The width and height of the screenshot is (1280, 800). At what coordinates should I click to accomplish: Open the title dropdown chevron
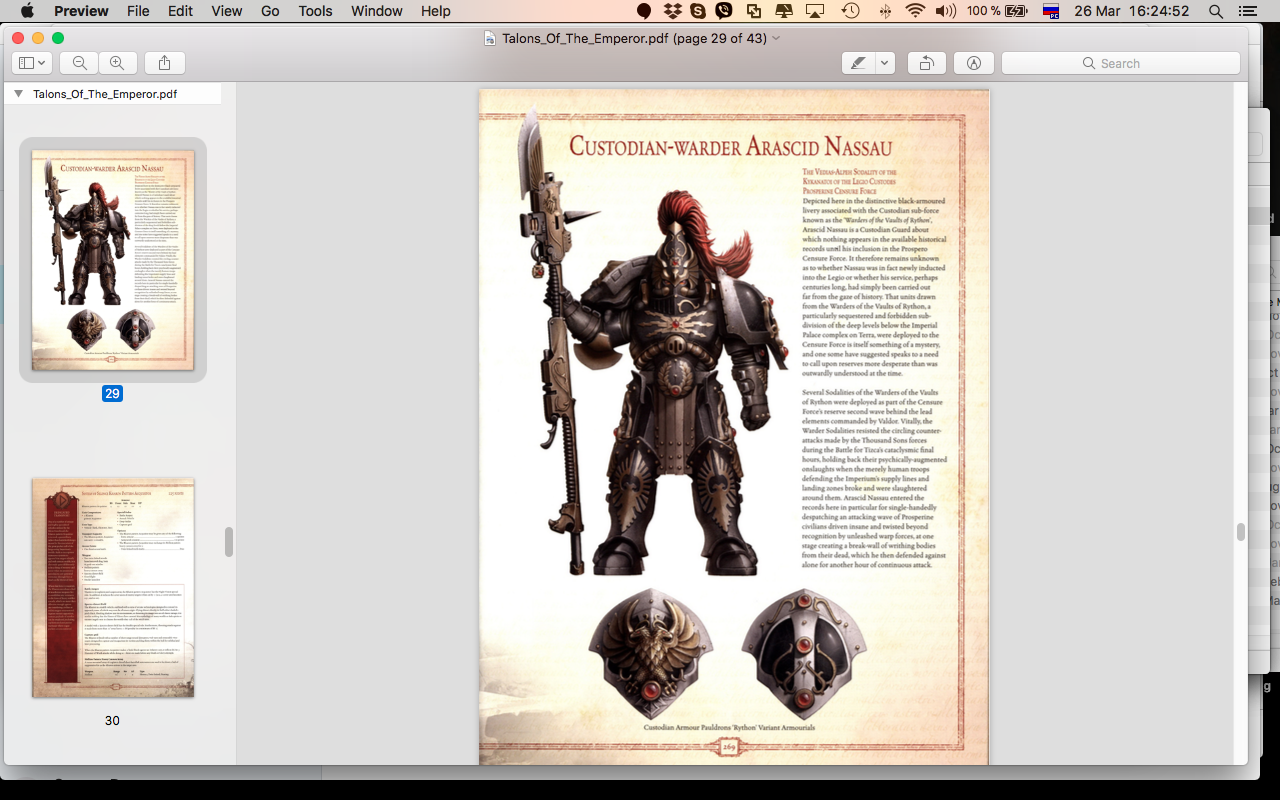777,38
